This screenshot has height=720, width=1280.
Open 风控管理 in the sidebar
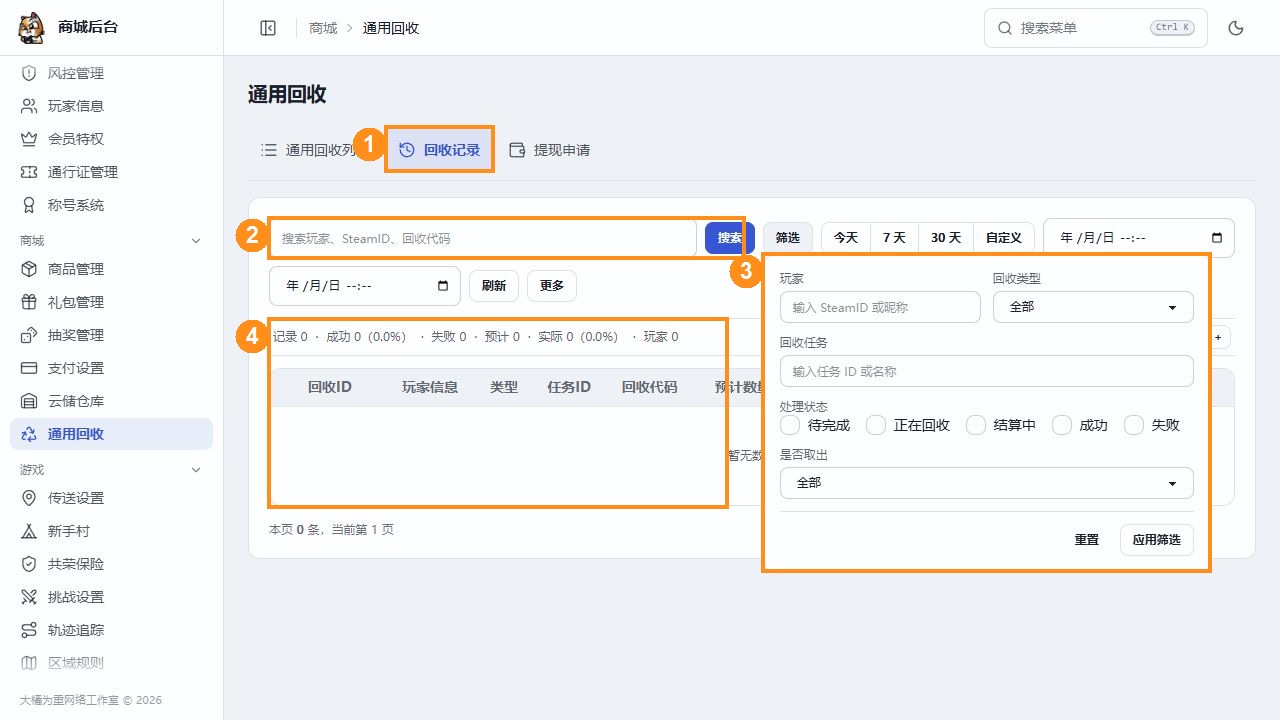(x=111, y=73)
